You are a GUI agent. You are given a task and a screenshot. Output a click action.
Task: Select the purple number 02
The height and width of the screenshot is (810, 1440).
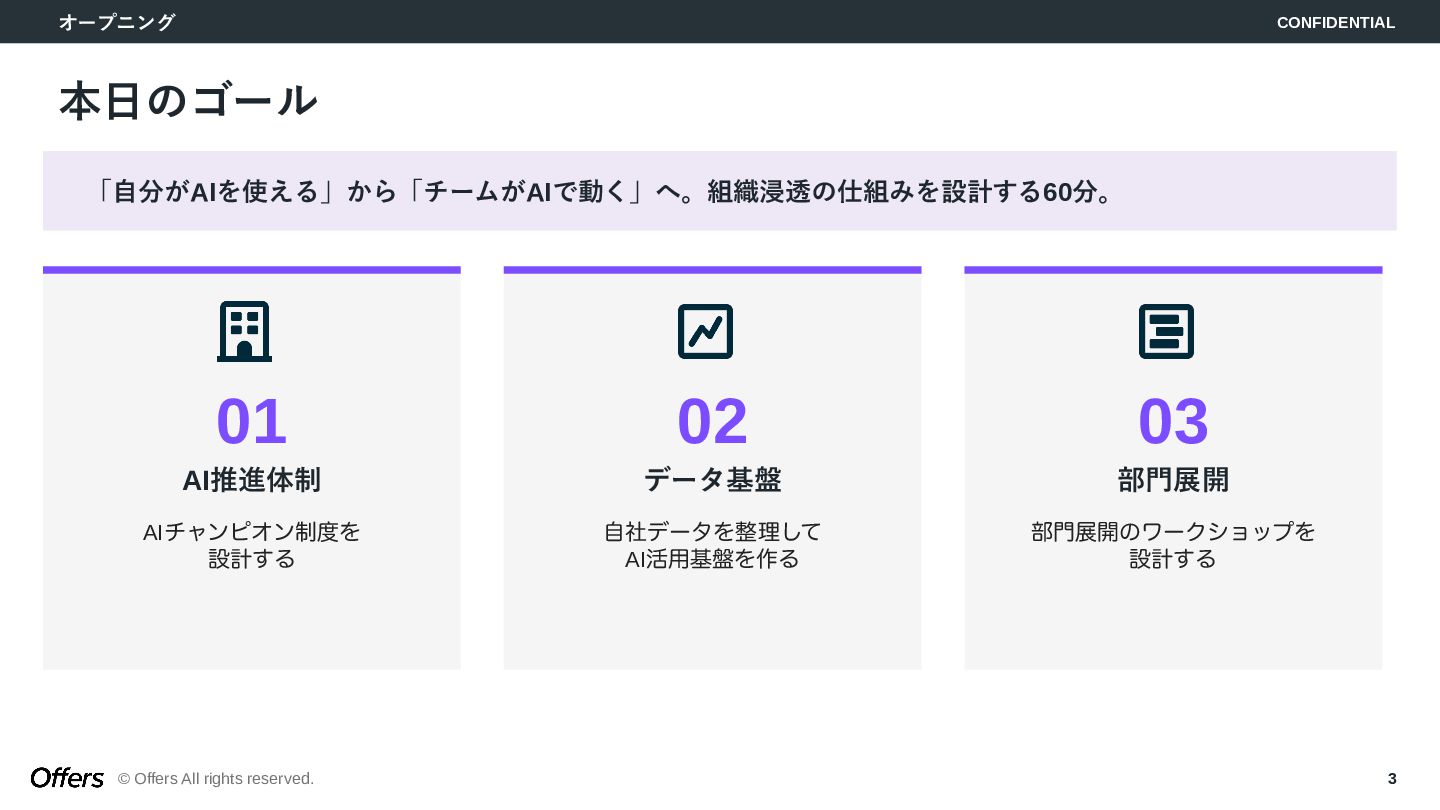click(712, 421)
